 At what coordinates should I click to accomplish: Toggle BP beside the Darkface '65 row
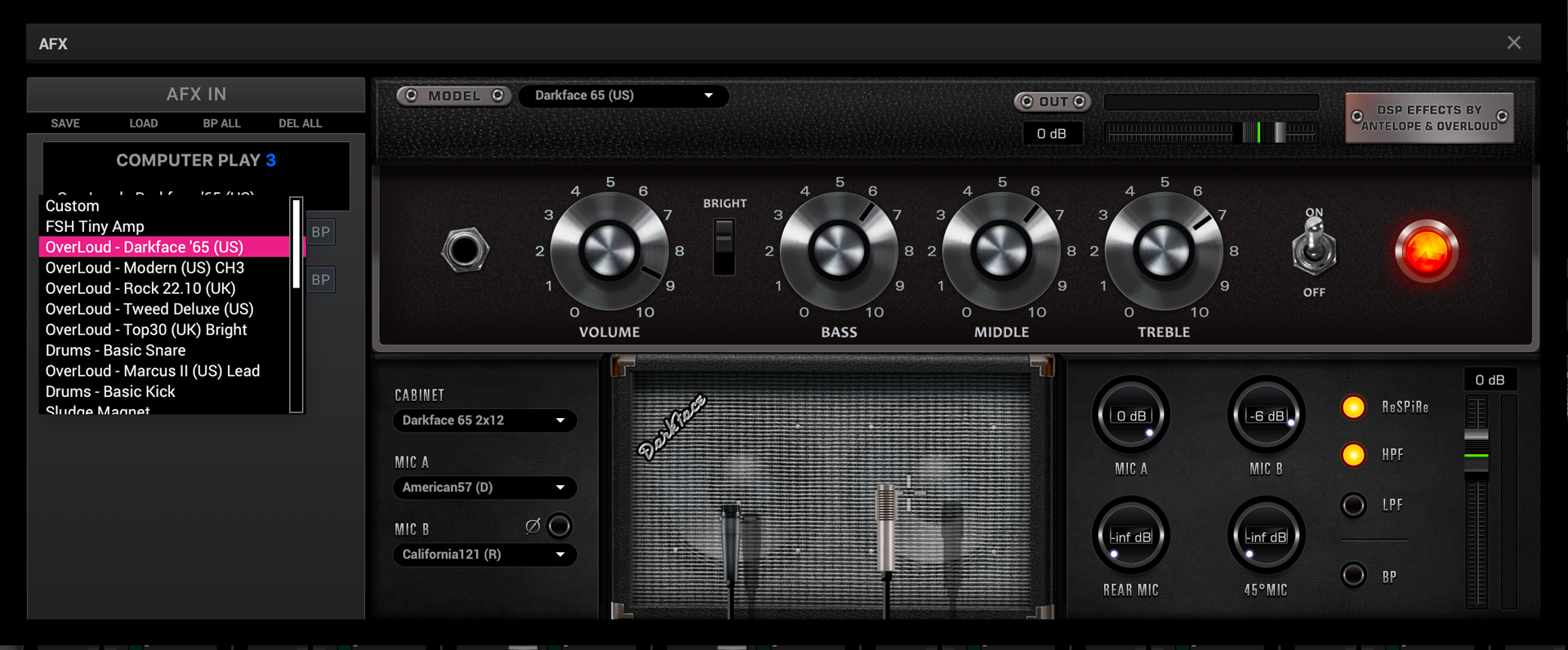[x=321, y=232]
